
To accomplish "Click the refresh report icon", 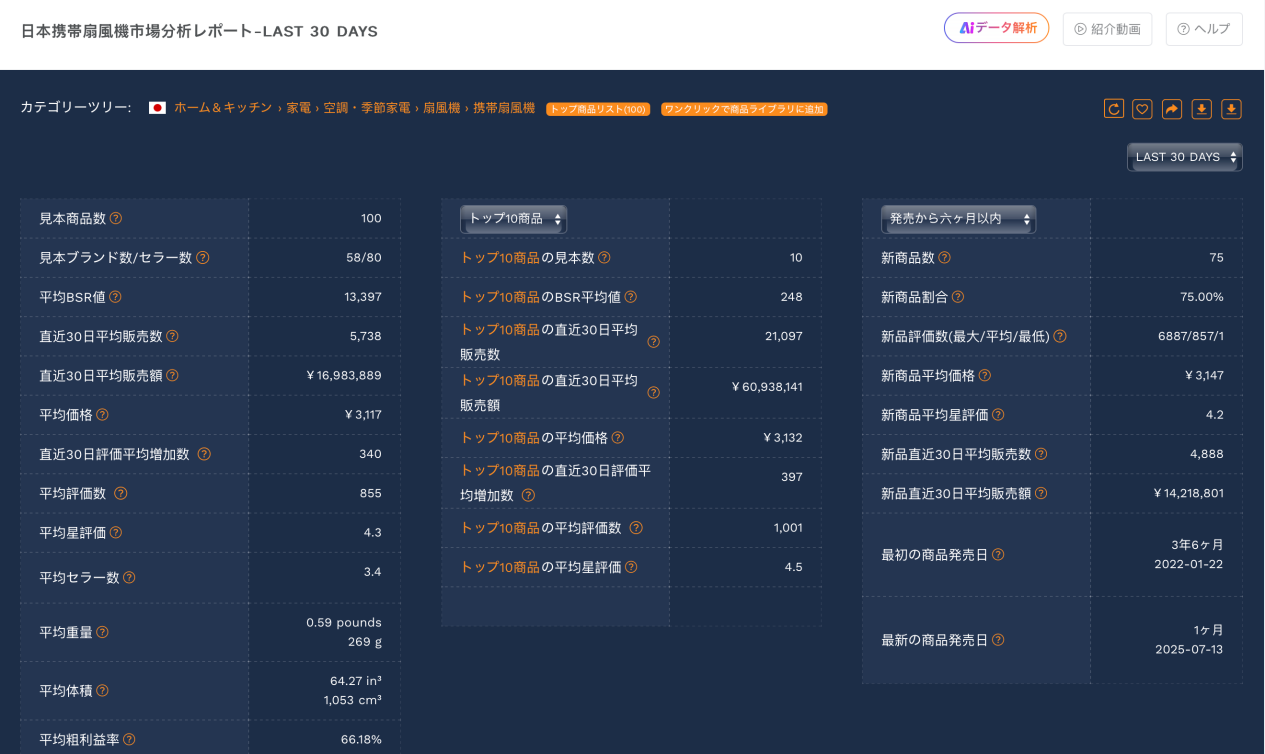I will 1113,109.
